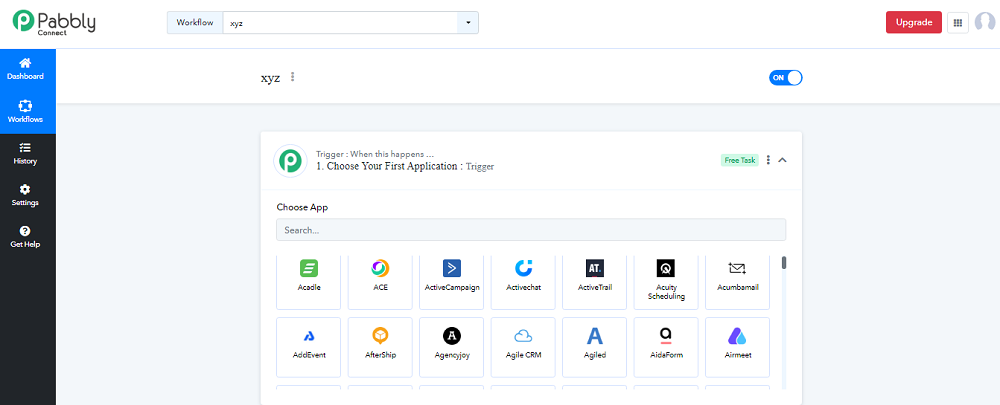
Task: Open the History page
Action: click(26, 154)
